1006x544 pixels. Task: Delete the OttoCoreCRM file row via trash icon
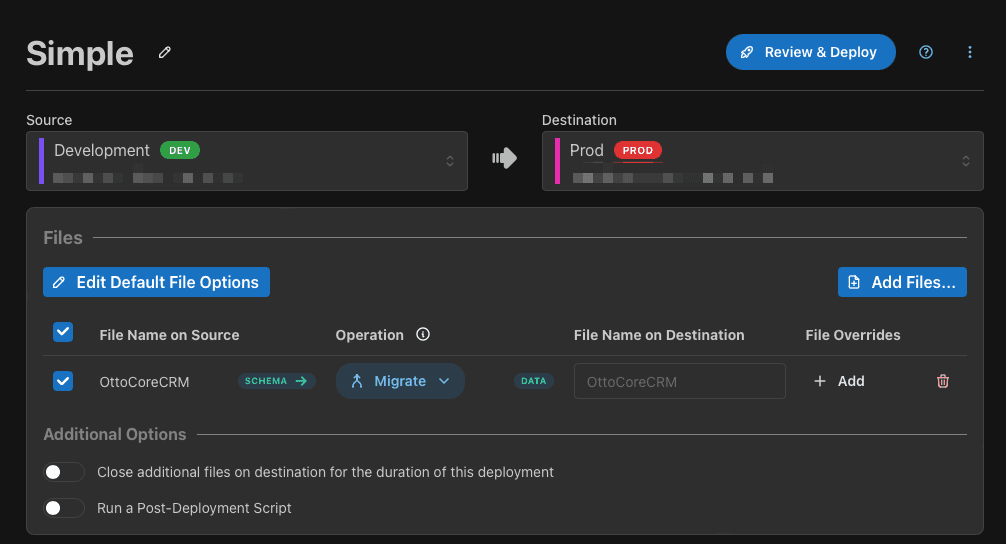(942, 381)
